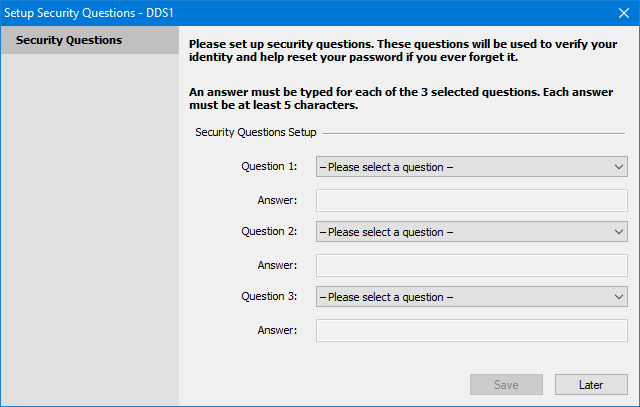640x407 pixels.
Task: Open the Question 2 dropdown list
Action: pyautogui.click(x=471, y=232)
